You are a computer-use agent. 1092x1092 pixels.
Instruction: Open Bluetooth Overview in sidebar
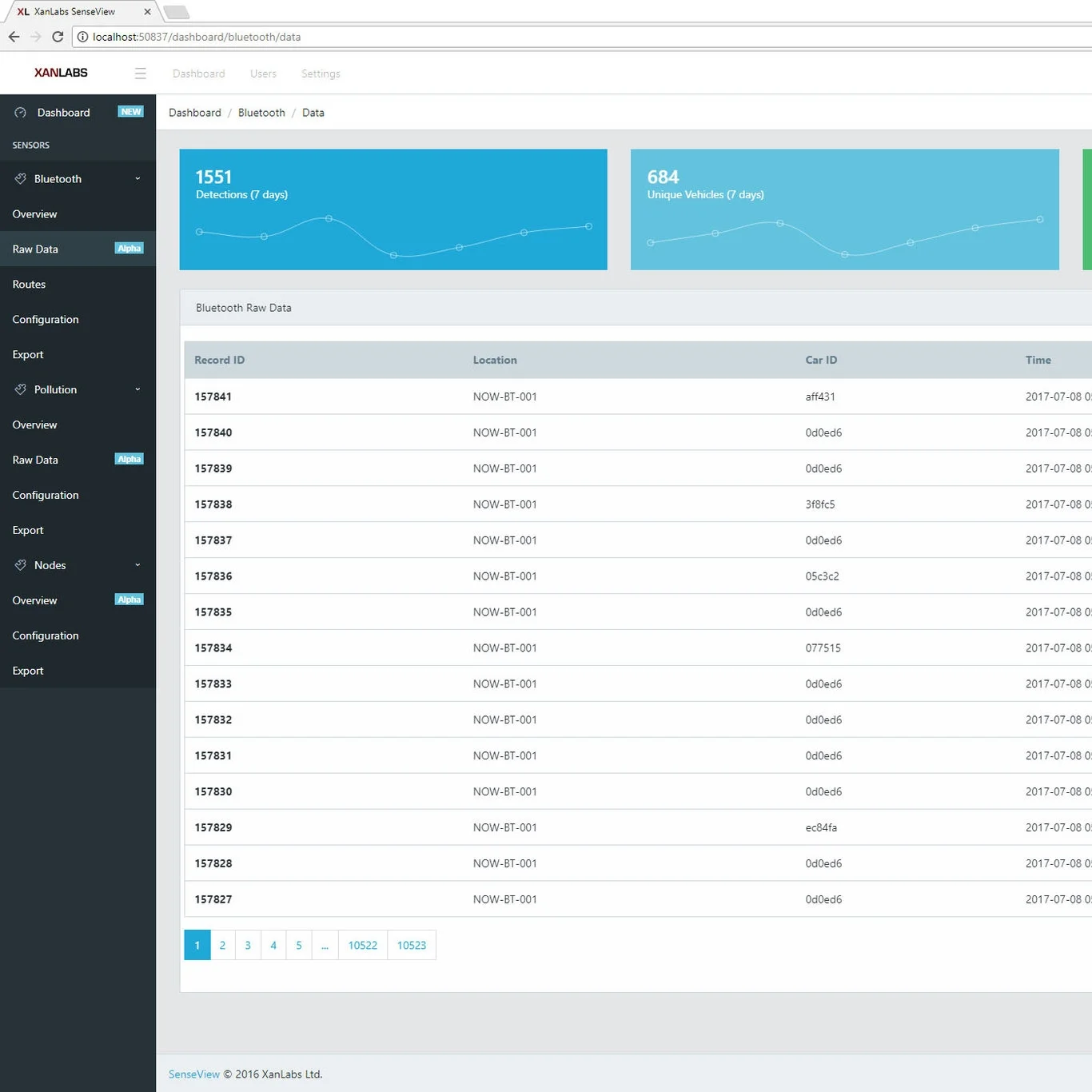click(78, 214)
